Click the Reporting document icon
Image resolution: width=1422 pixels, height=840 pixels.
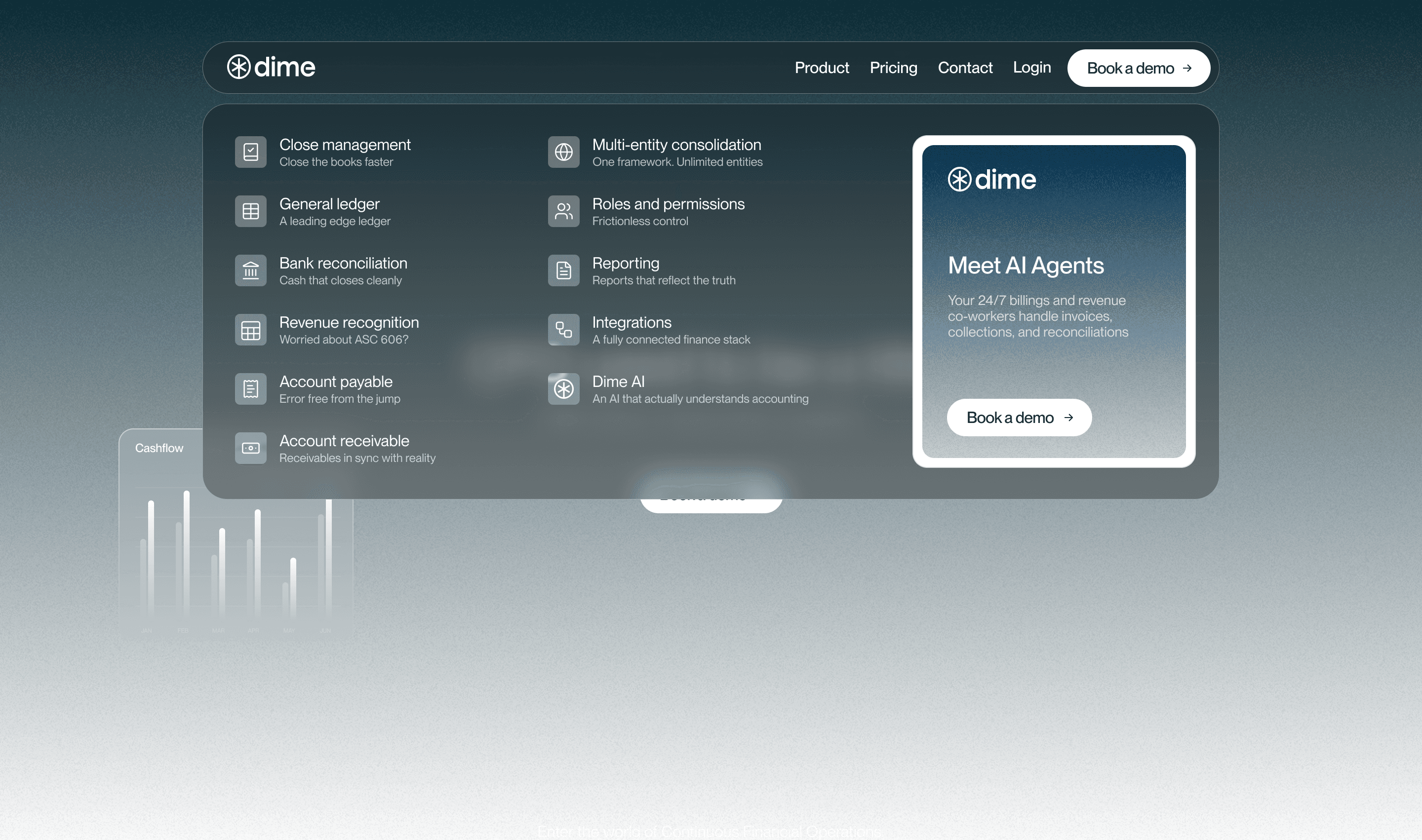coord(563,270)
